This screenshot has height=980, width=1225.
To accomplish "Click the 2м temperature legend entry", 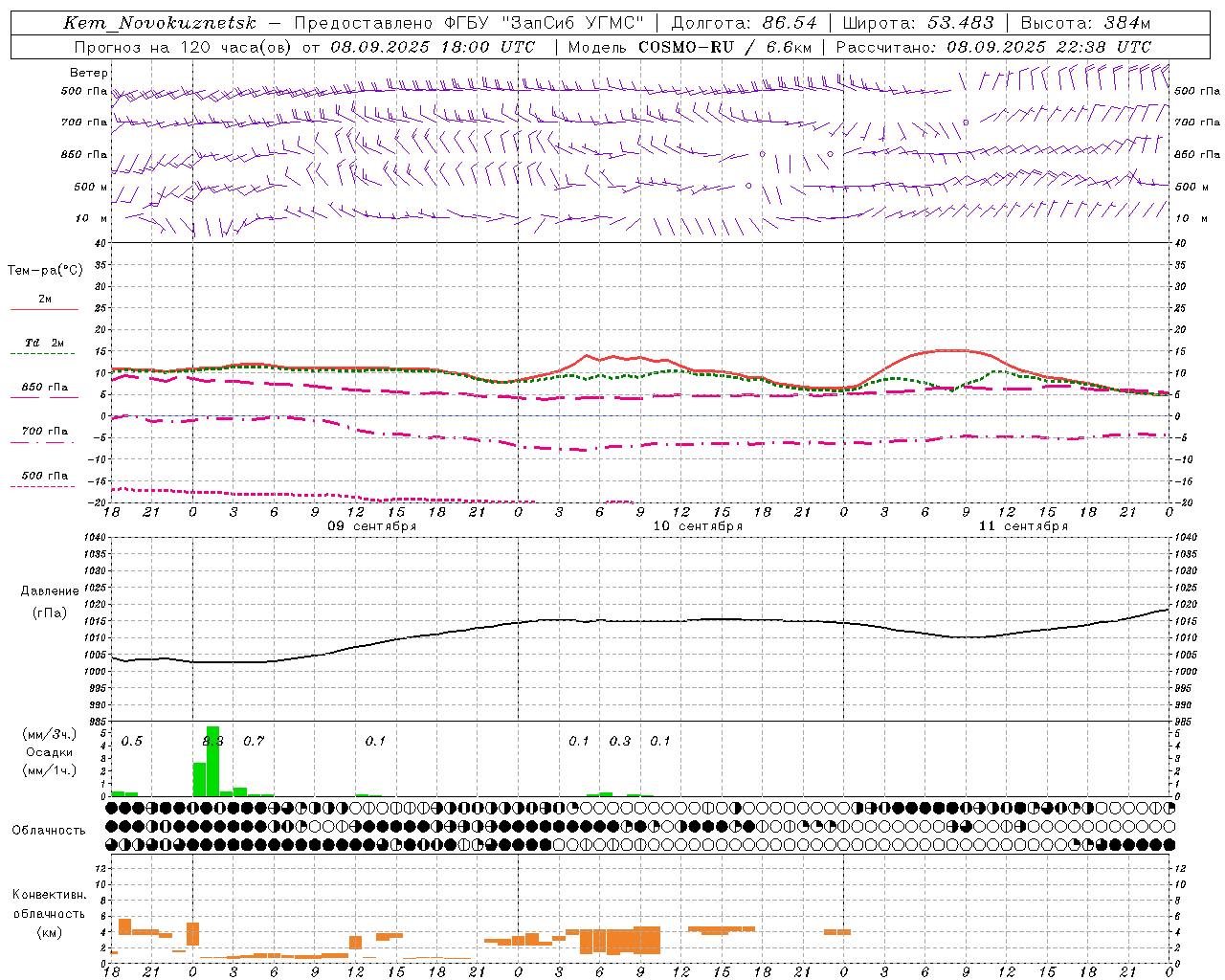I will [45, 300].
